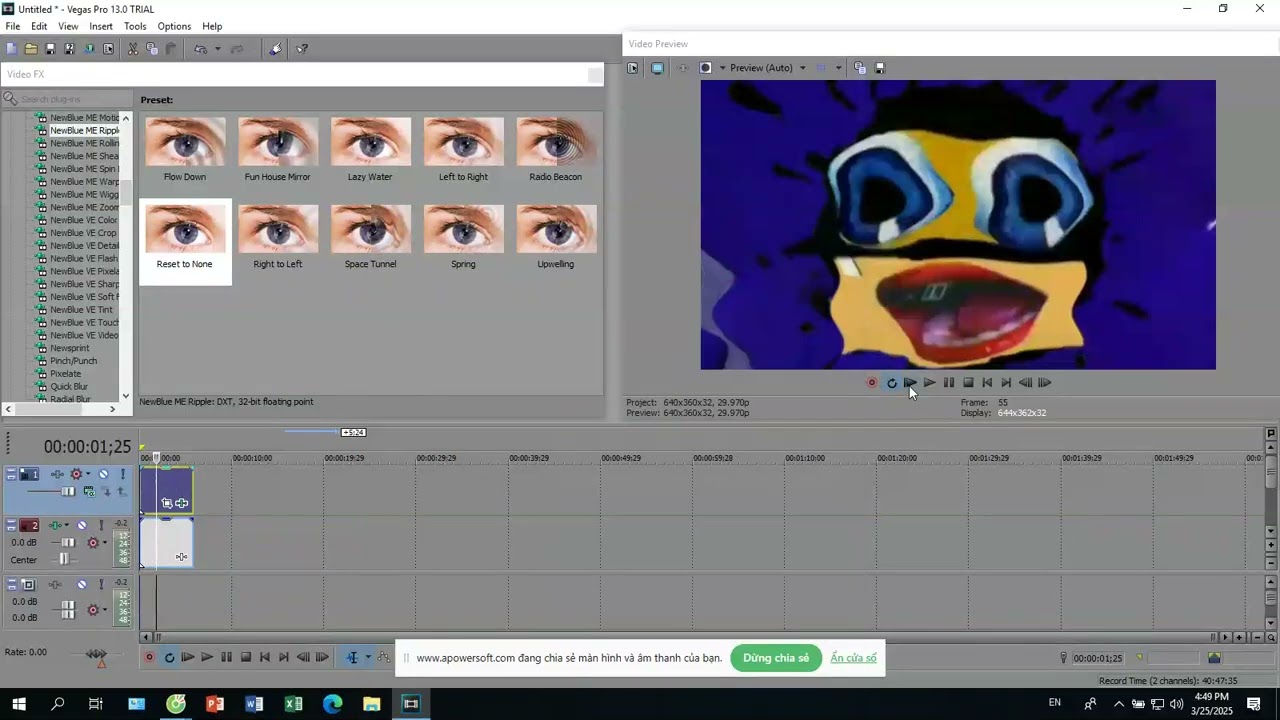Open Project Video Properties in preview toolbar
This screenshot has width=1280, height=720.
click(633, 68)
